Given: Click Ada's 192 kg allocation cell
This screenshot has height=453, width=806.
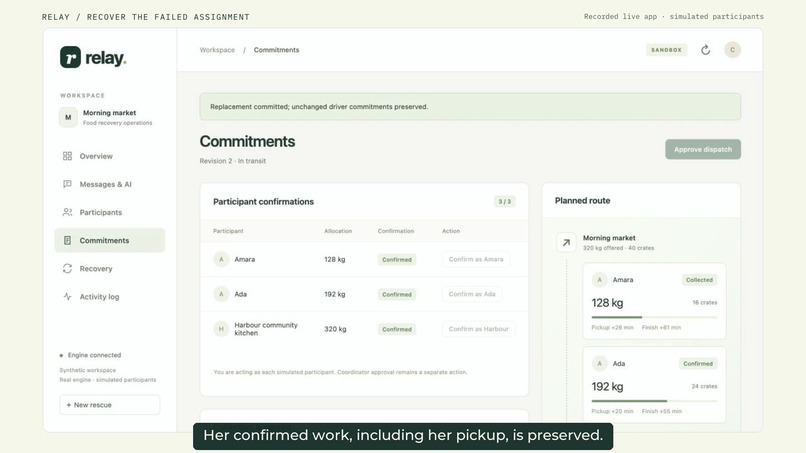Looking at the screenshot, I should click(335, 294).
